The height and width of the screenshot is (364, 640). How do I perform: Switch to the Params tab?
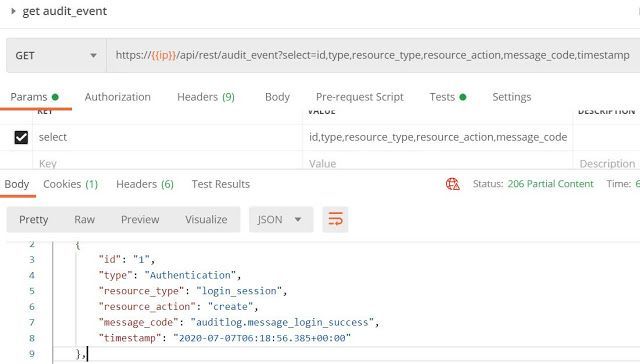pos(35,97)
